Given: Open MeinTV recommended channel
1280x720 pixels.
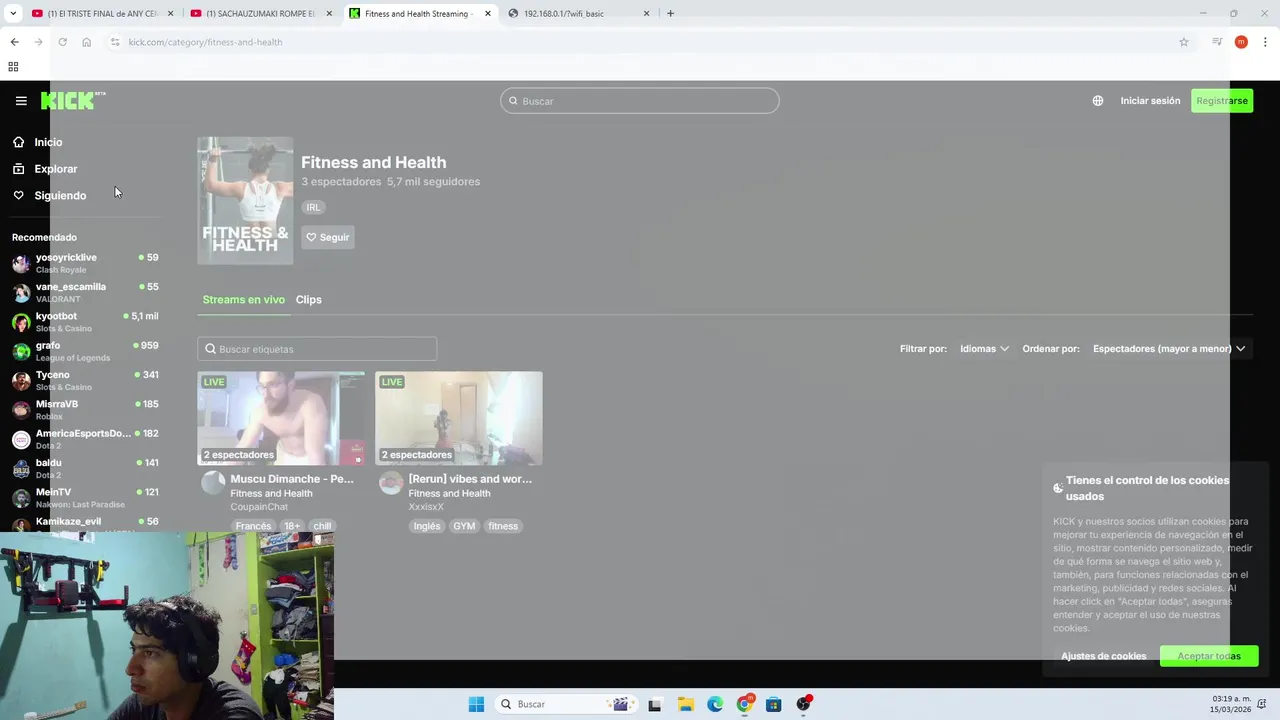Looking at the screenshot, I should click(85, 498).
